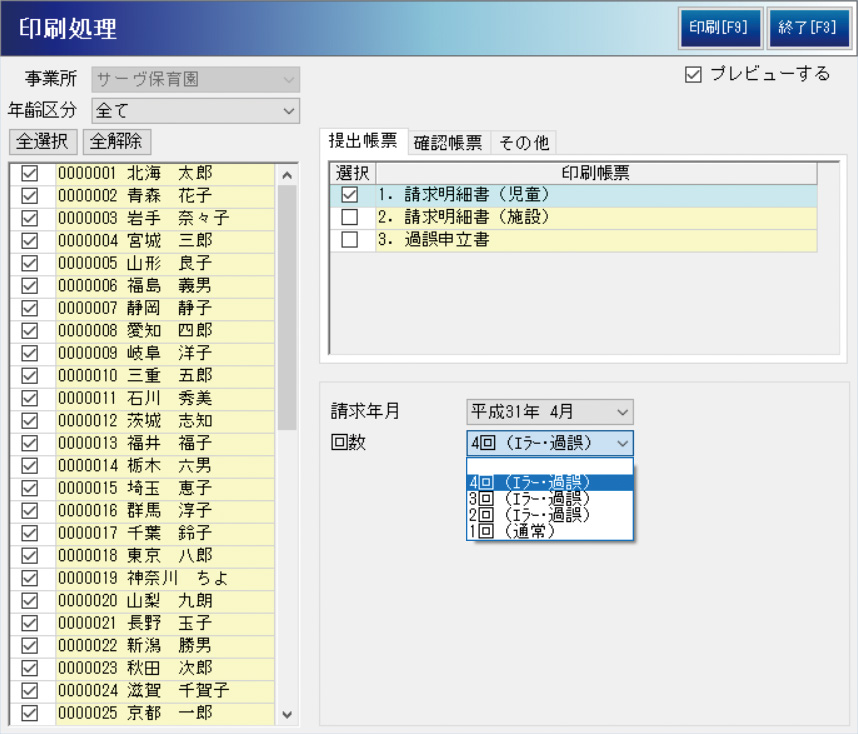
Task: Uncheck the box for 0000001 北海 太郎
Action: tap(30, 174)
